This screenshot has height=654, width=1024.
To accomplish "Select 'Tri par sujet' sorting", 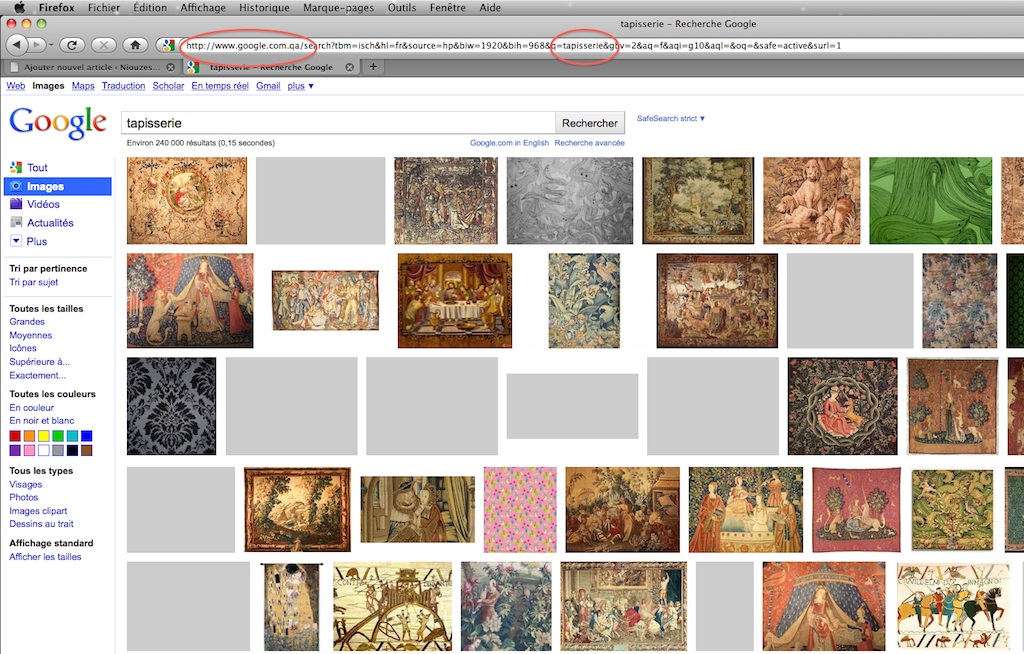I will (33, 282).
